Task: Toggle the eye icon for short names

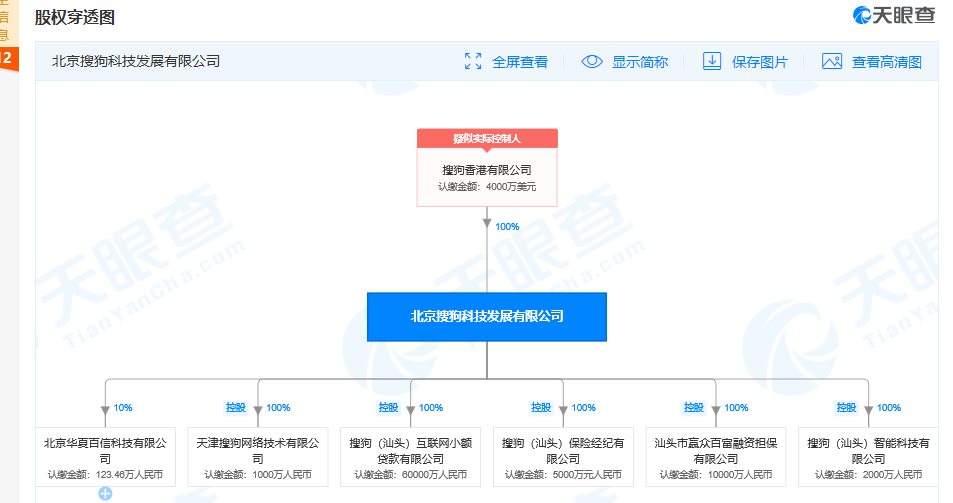Action: [x=592, y=61]
